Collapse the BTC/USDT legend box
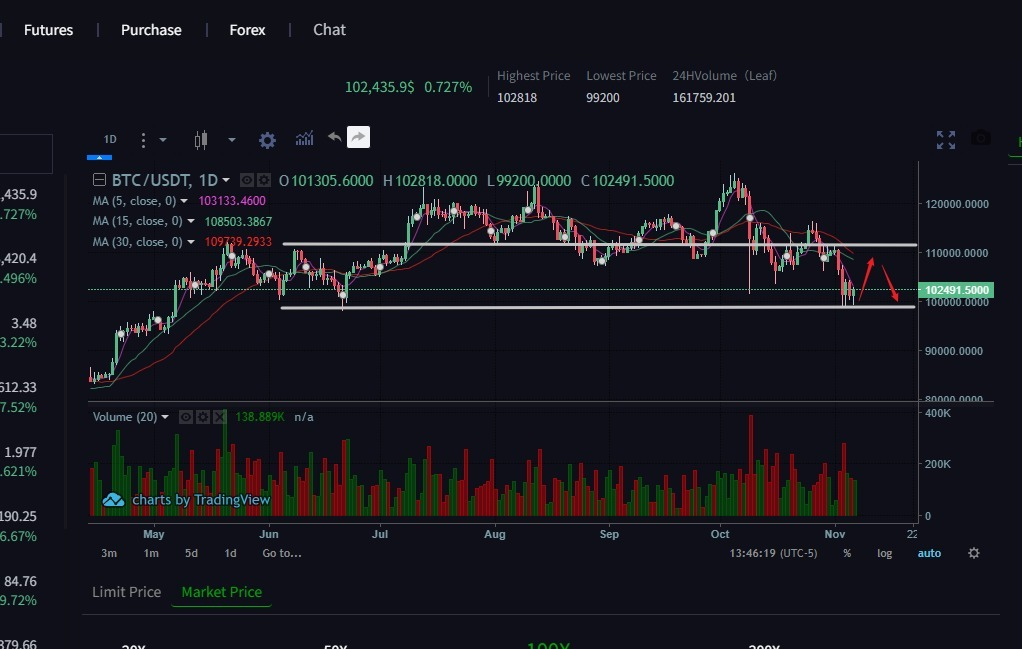1022x649 pixels. (98, 181)
